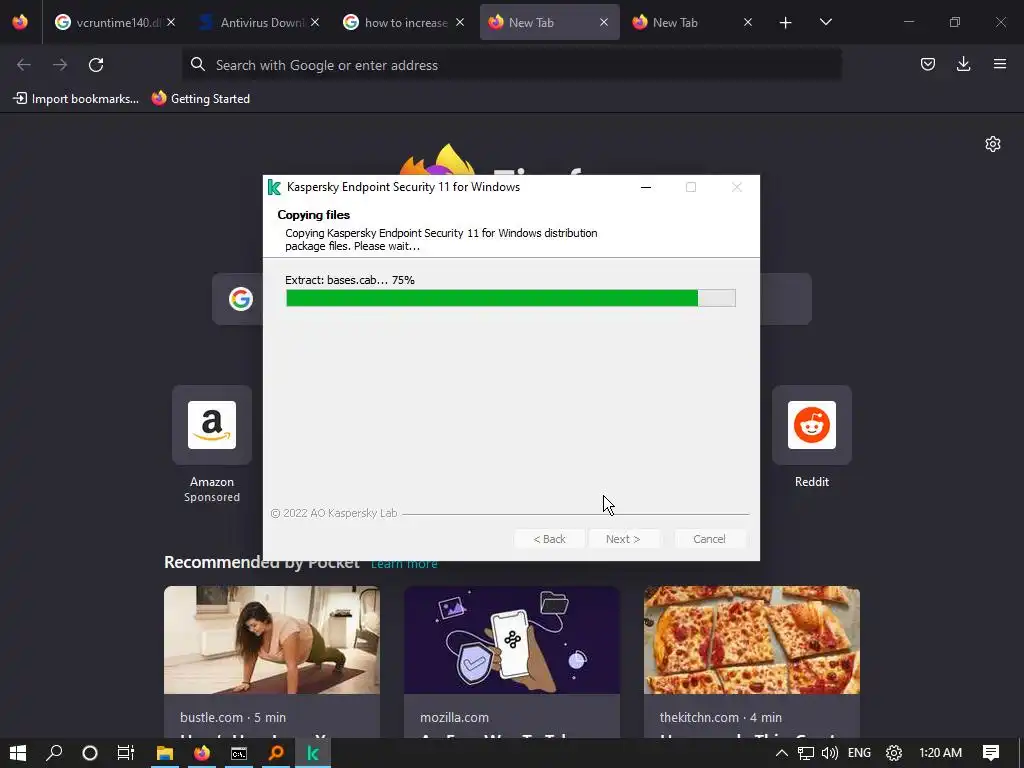Click Learn more next to Pocket heading
The width and height of the screenshot is (1024, 768).
click(x=404, y=564)
